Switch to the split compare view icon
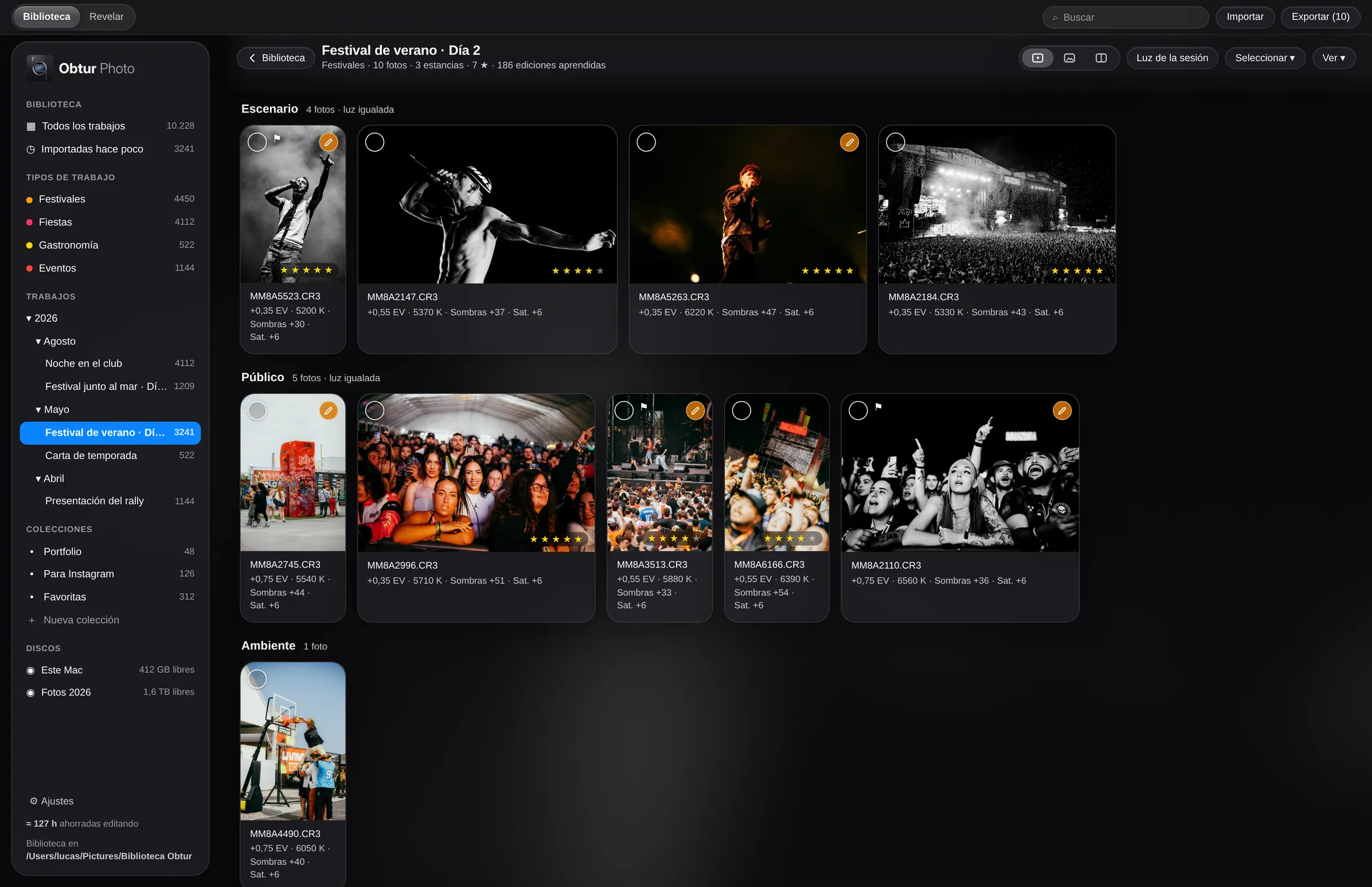The height and width of the screenshot is (887, 1372). (x=1101, y=58)
